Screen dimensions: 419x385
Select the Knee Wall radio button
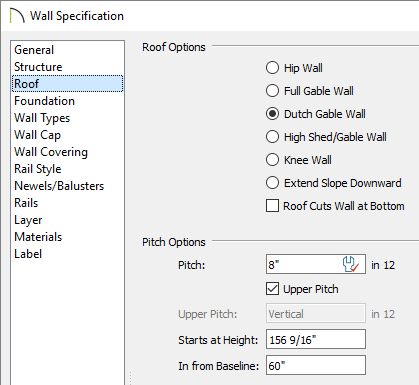(x=272, y=160)
